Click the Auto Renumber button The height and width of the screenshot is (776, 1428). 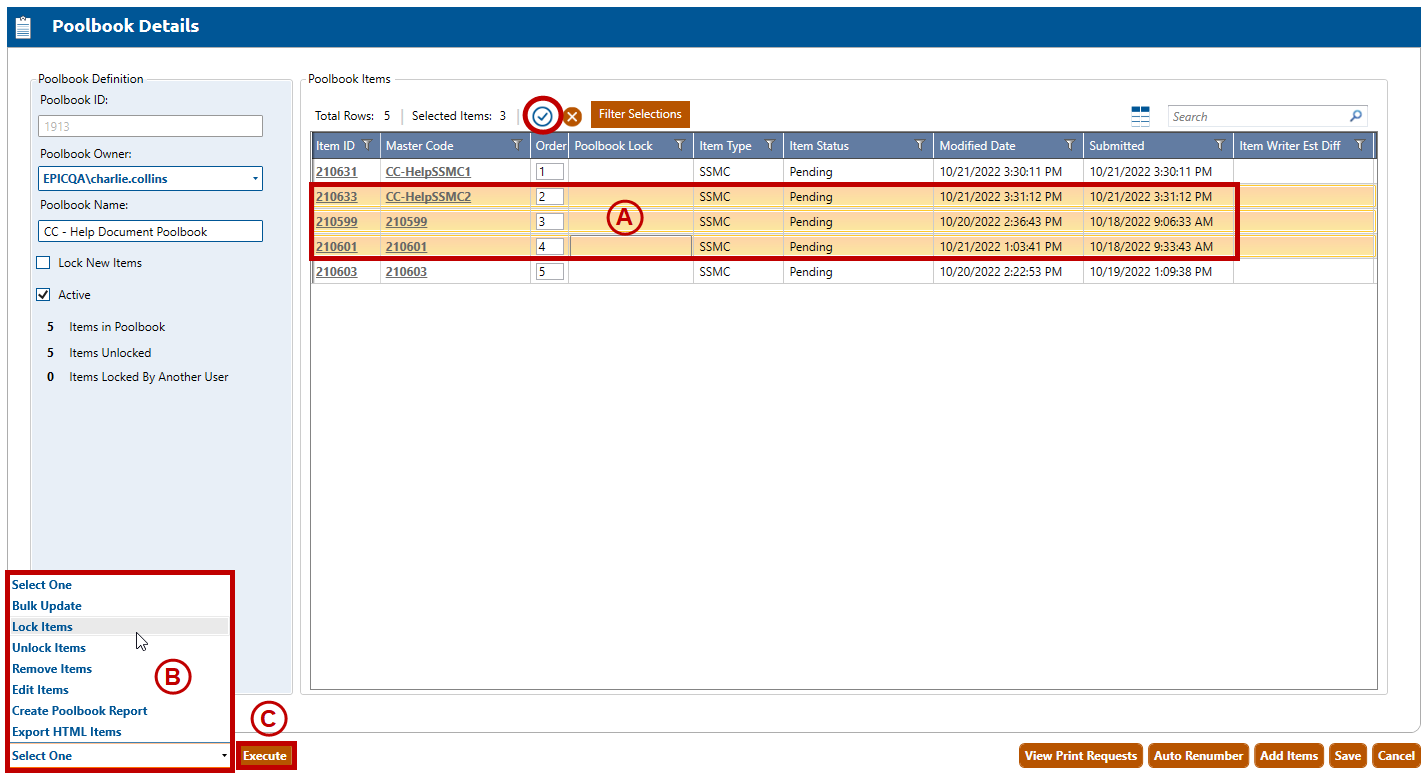(x=1198, y=756)
